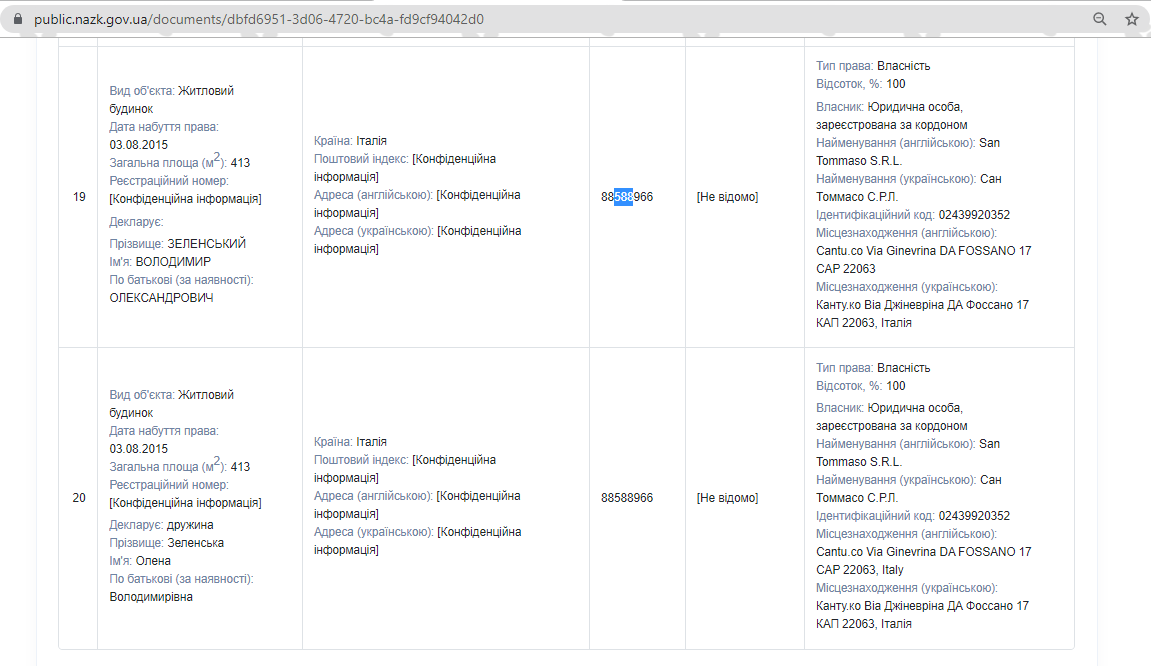Click [Не відомо] in row 19
Image resolution: width=1151 pixels, height=666 pixels.
(727, 197)
